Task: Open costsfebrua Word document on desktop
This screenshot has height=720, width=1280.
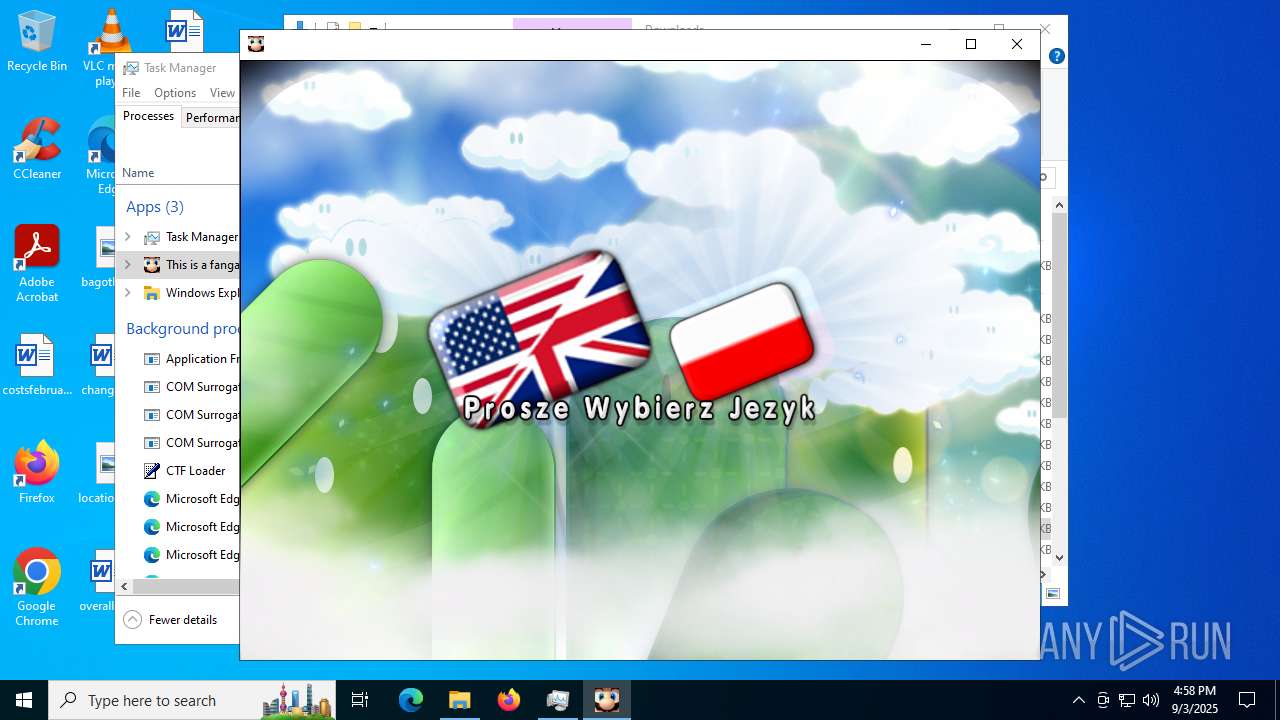Action: pos(37,366)
